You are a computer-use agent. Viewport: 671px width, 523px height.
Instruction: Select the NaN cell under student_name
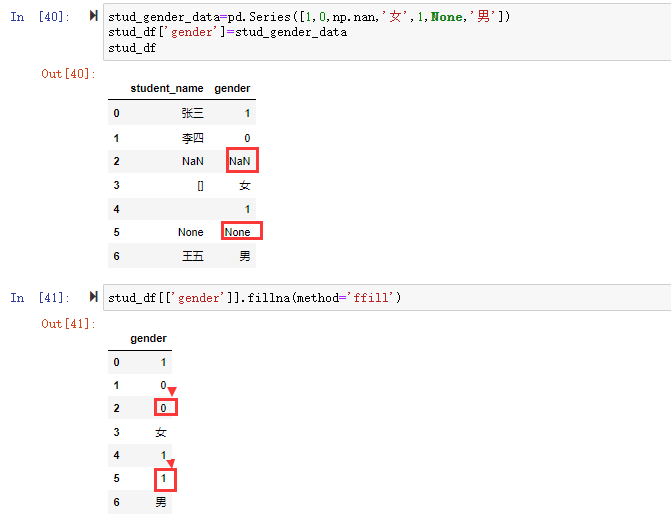coord(193,161)
